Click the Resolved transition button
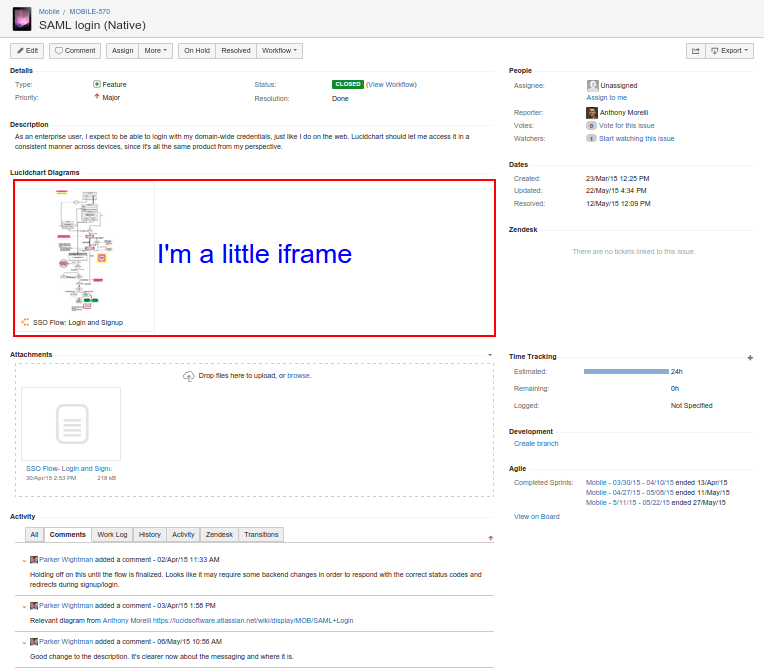This screenshot has width=764, height=670. [236, 51]
